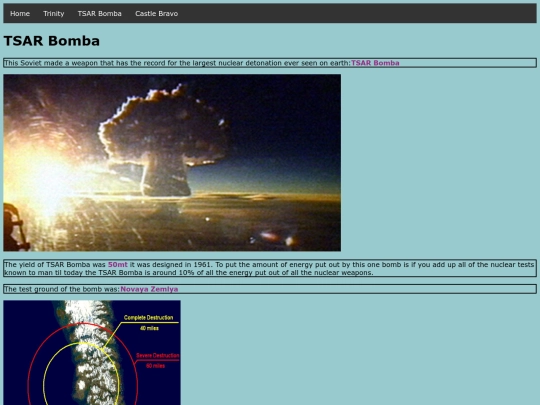Go to the Trinity page

click(x=54, y=13)
